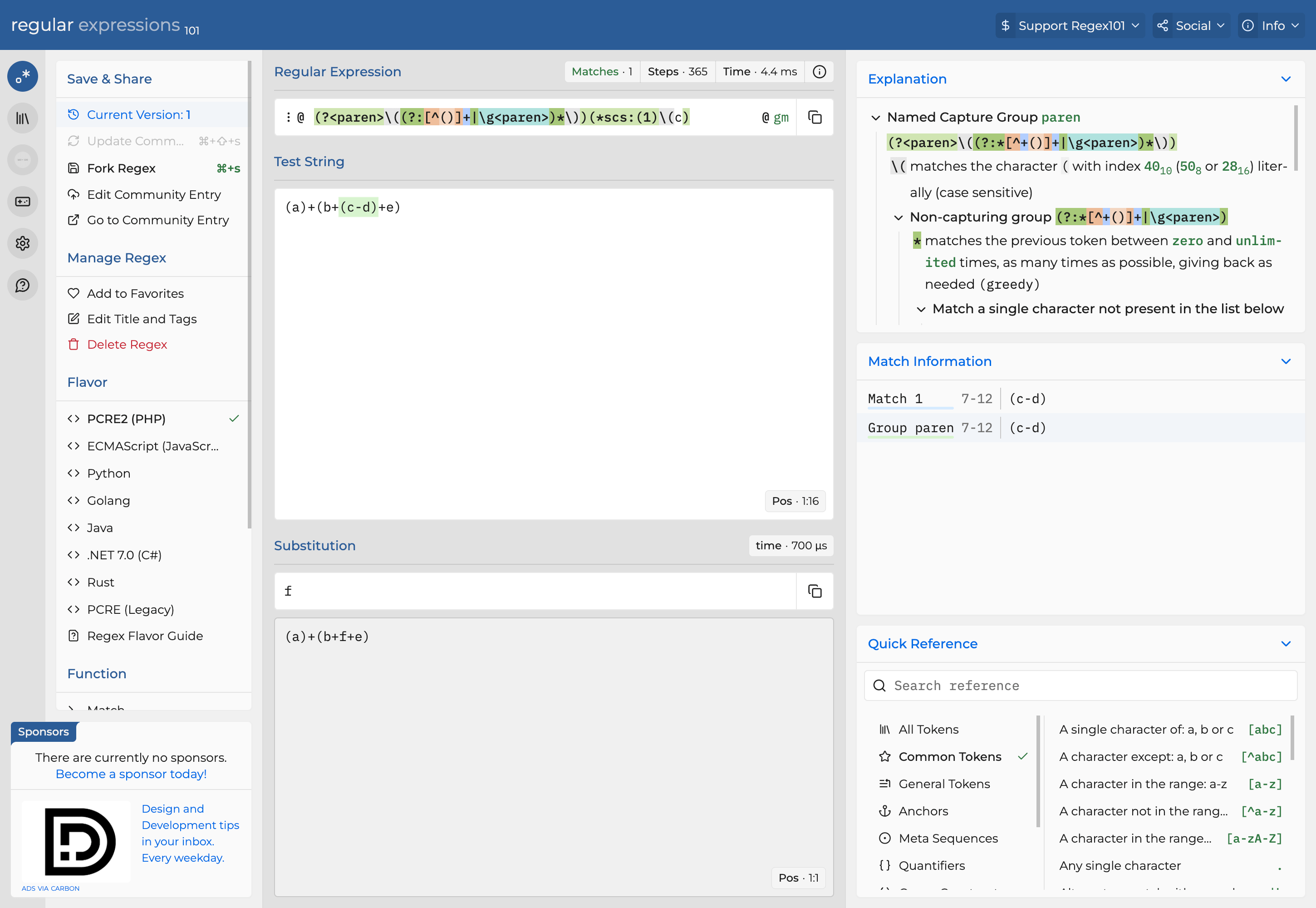Click Become a sponsor today link
The height and width of the screenshot is (908, 1316).
pyautogui.click(x=131, y=774)
